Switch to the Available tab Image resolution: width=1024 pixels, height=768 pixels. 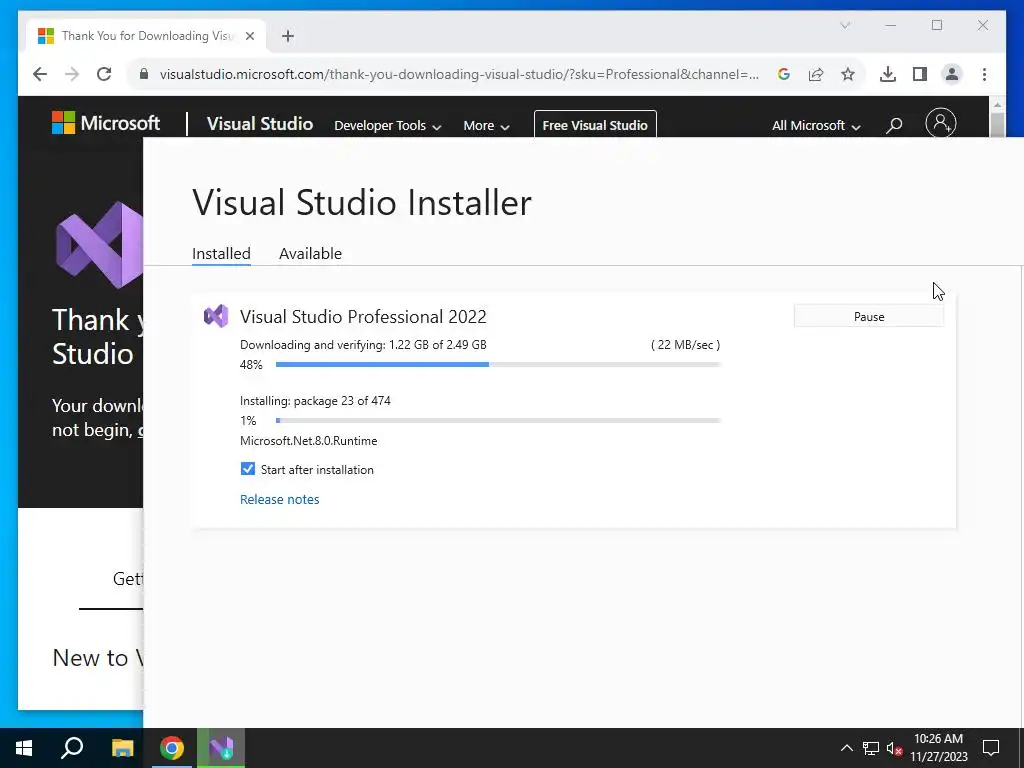tap(310, 253)
